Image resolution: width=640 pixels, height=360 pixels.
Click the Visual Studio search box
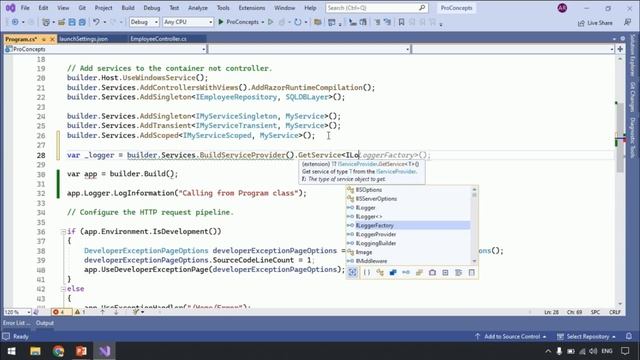[376, 8]
